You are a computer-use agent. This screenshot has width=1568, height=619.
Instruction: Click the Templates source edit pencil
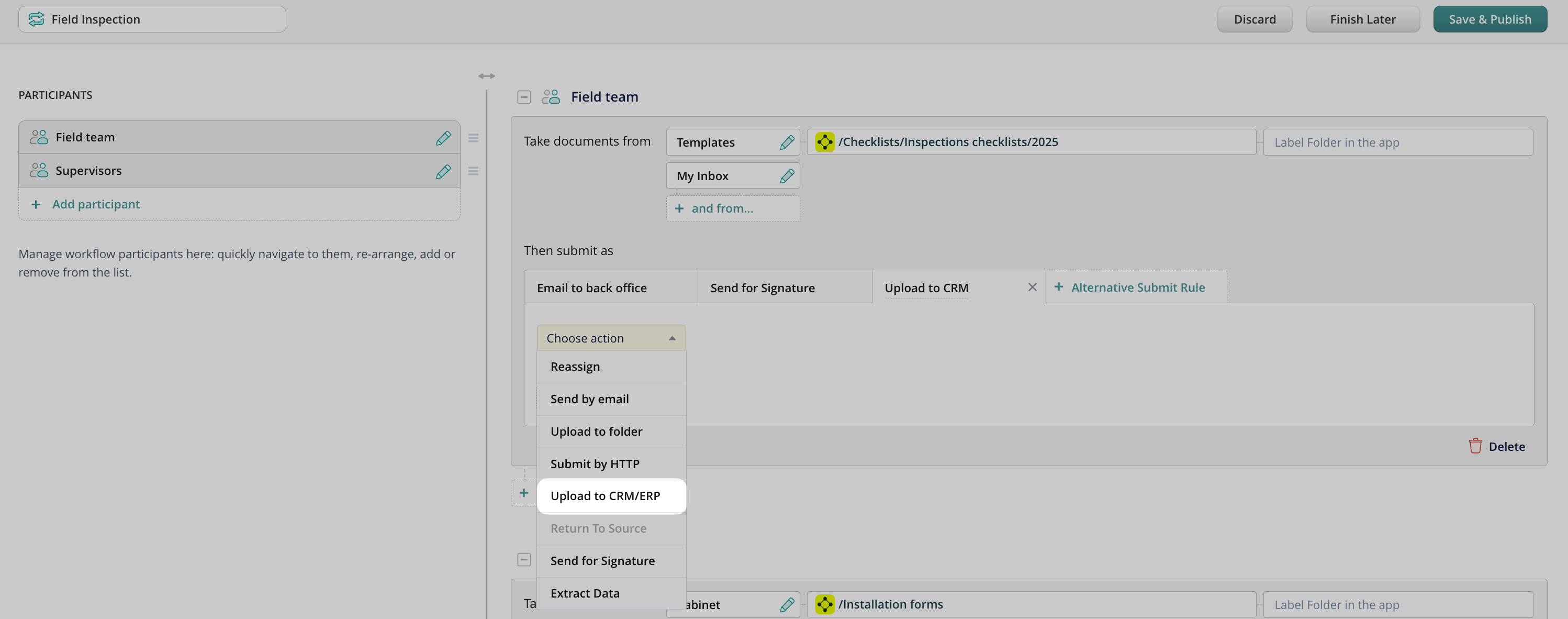coord(787,142)
